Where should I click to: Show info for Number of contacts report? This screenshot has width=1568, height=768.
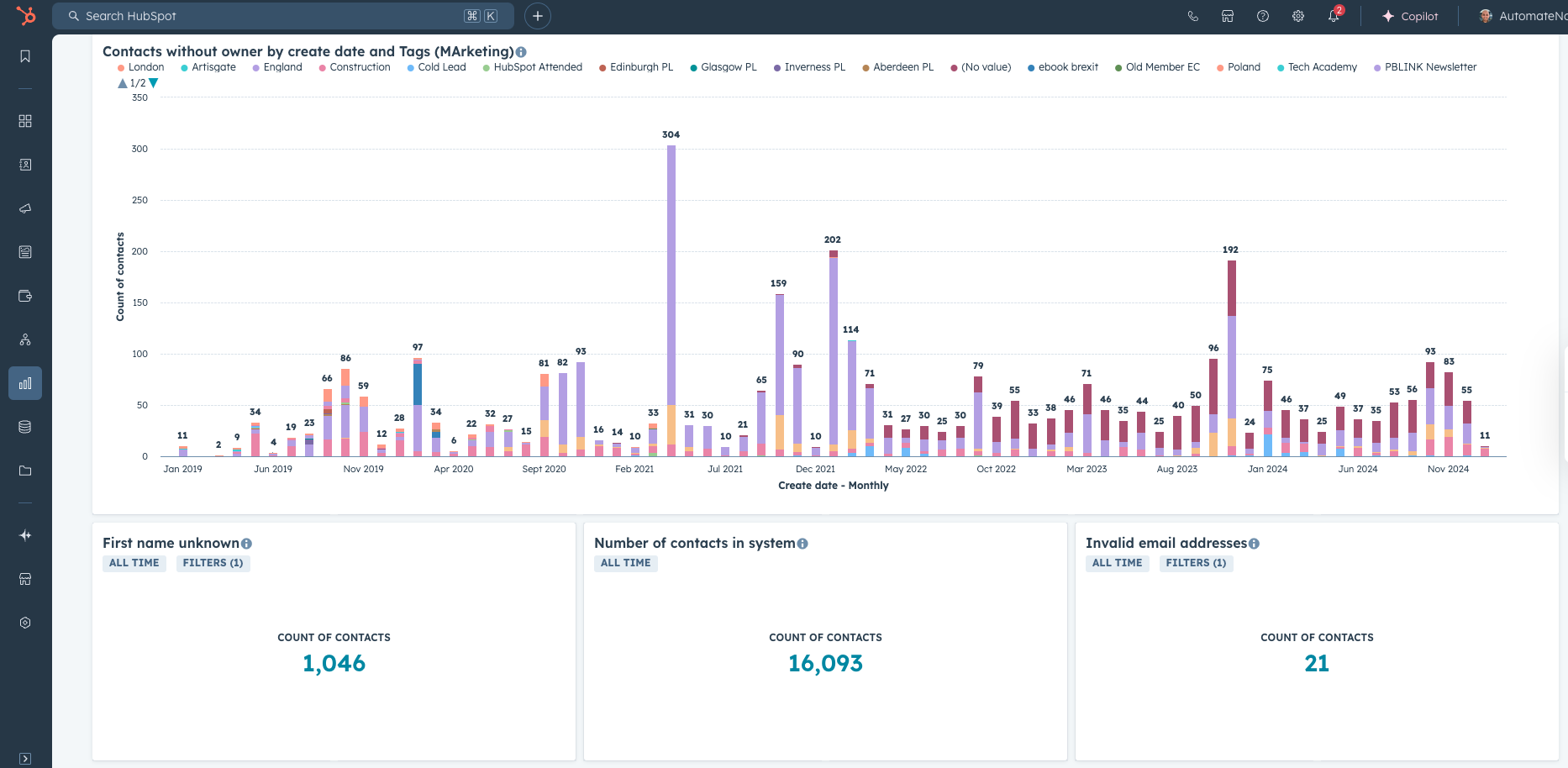click(x=802, y=544)
